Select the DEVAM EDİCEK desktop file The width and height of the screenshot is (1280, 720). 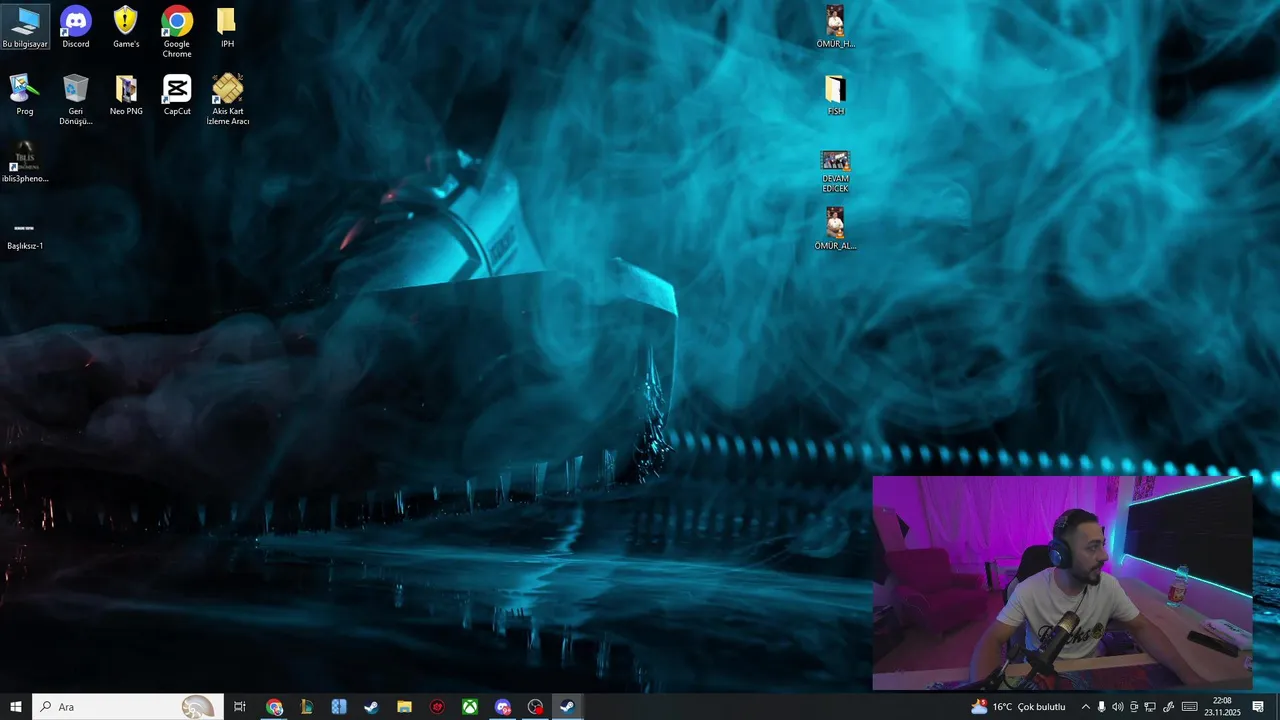835,172
